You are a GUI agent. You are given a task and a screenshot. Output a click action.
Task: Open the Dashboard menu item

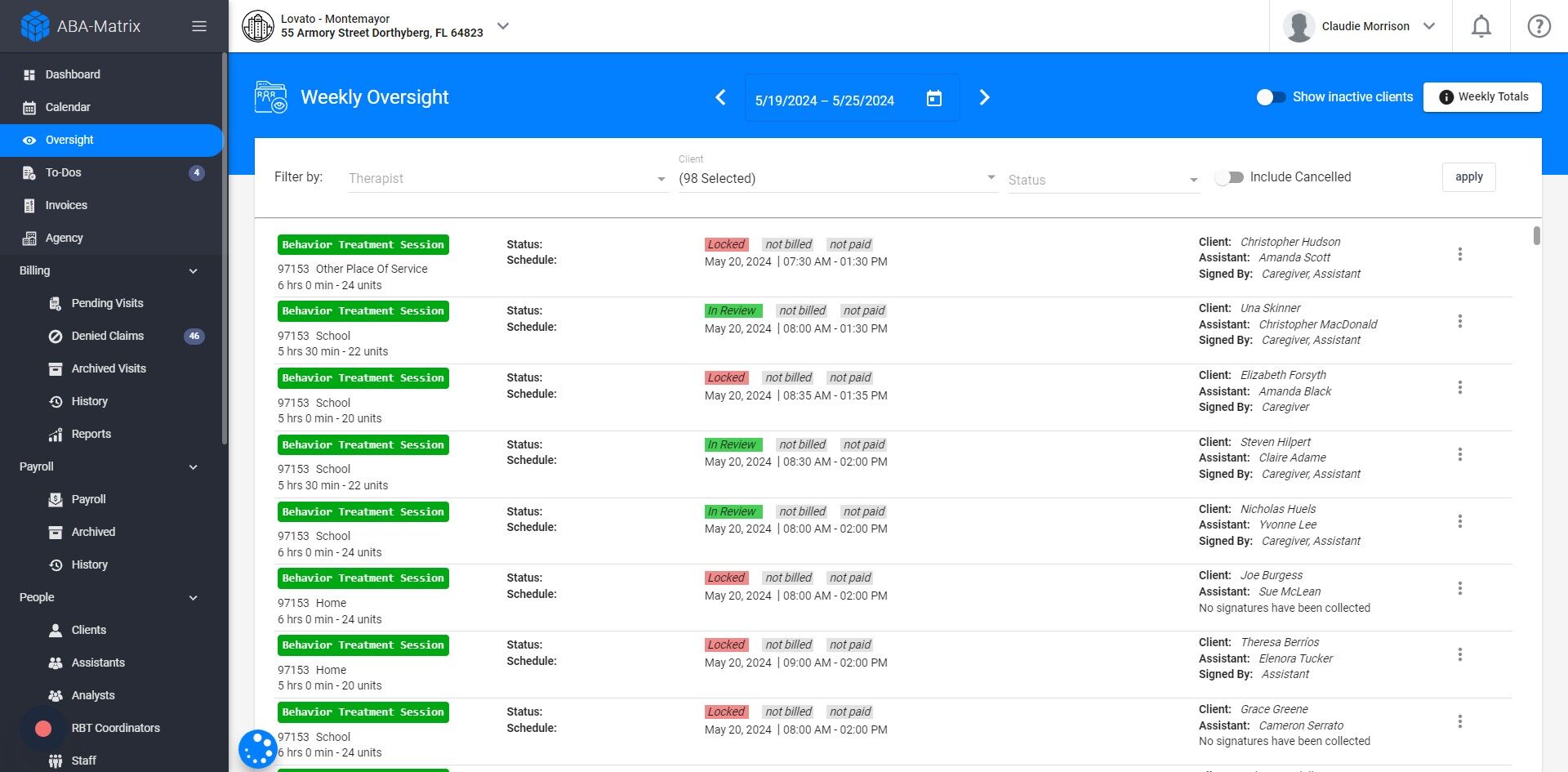[x=111, y=75]
